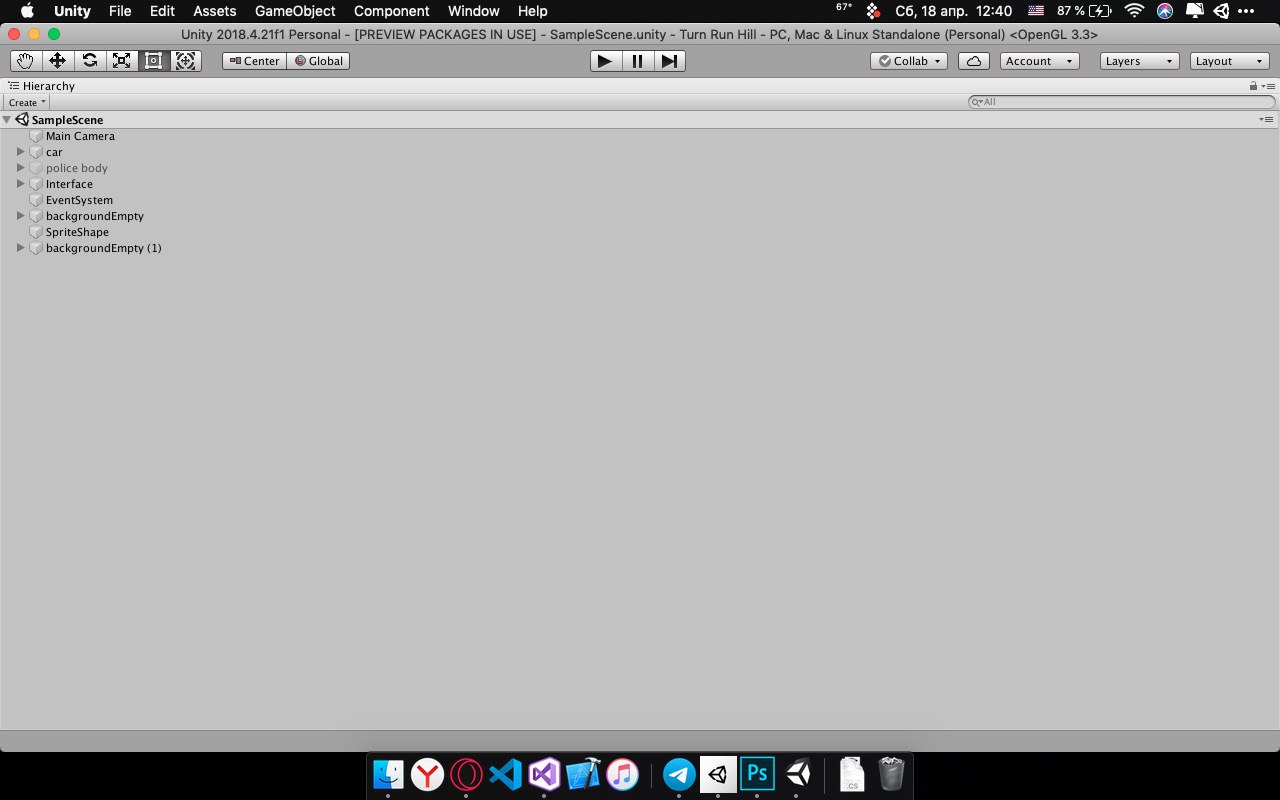Screen dimensions: 1280x800
Task: Expand the car object
Action: click(x=20, y=152)
